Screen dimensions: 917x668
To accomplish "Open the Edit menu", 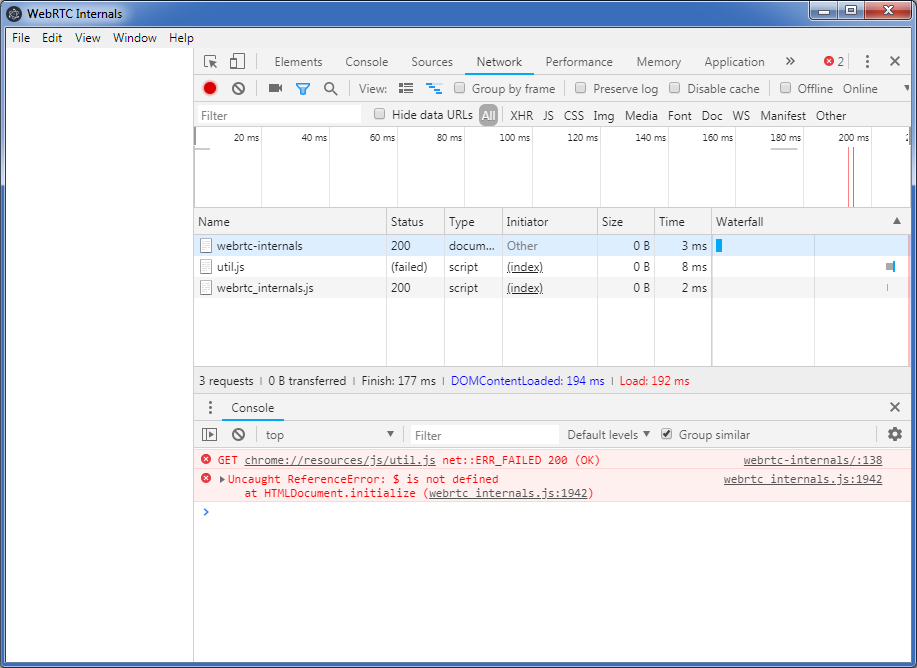I will click(x=52, y=37).
